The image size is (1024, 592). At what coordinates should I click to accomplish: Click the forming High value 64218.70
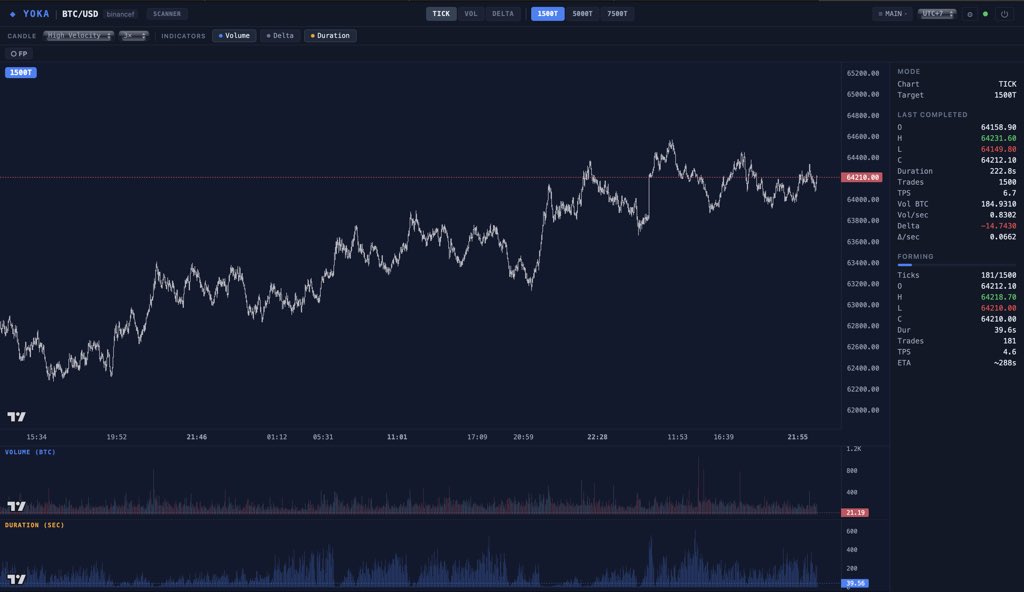[998, 297]
